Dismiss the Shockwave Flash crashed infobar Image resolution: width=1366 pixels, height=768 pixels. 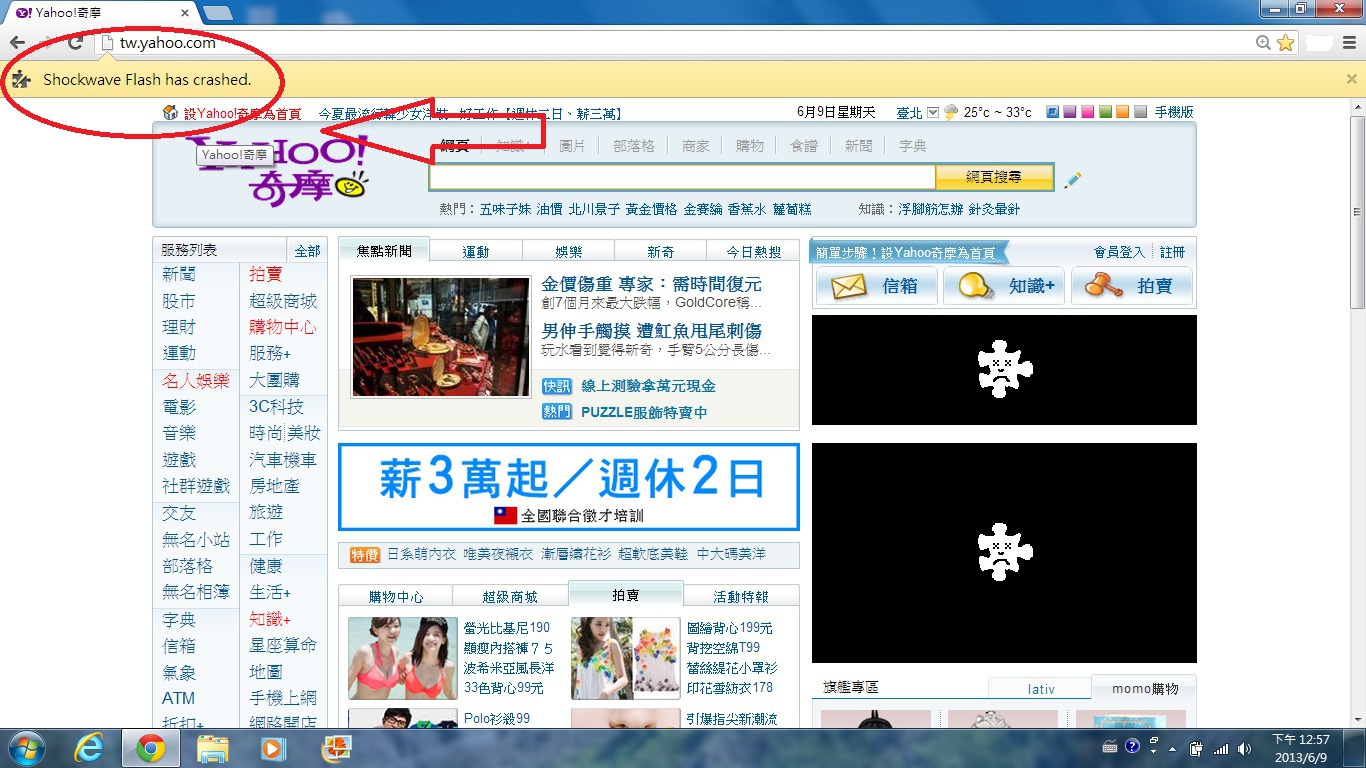pyautogui.click(x=1351, y=79)
